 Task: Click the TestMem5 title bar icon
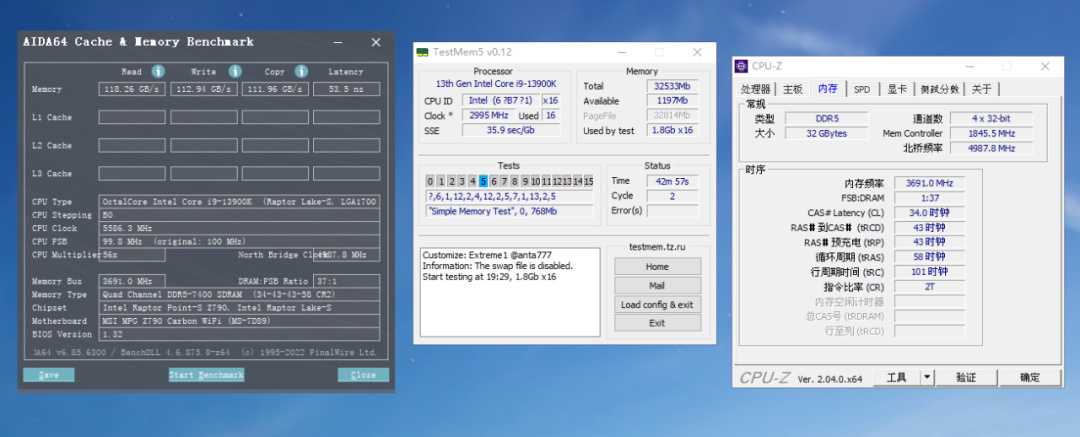point(424,52)
